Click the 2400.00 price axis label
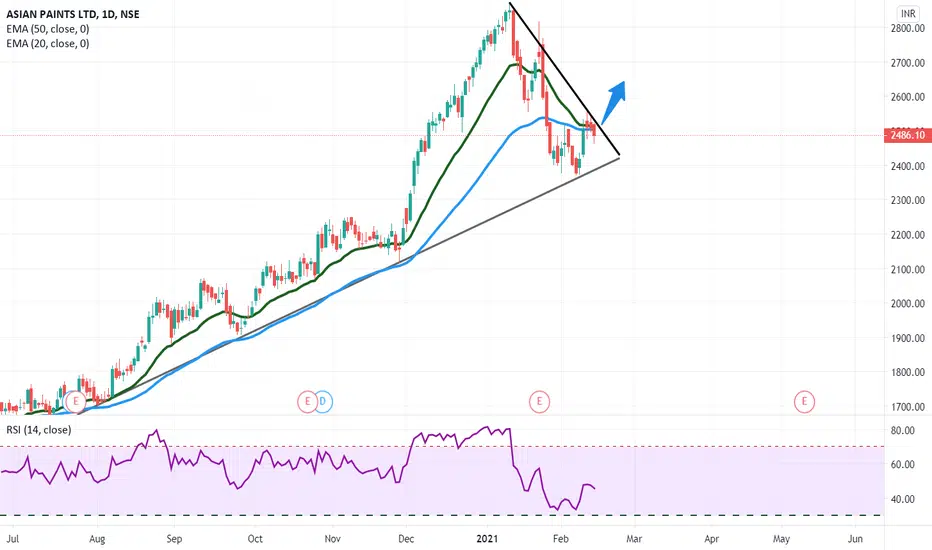932x550 pixels. point(908,166)
